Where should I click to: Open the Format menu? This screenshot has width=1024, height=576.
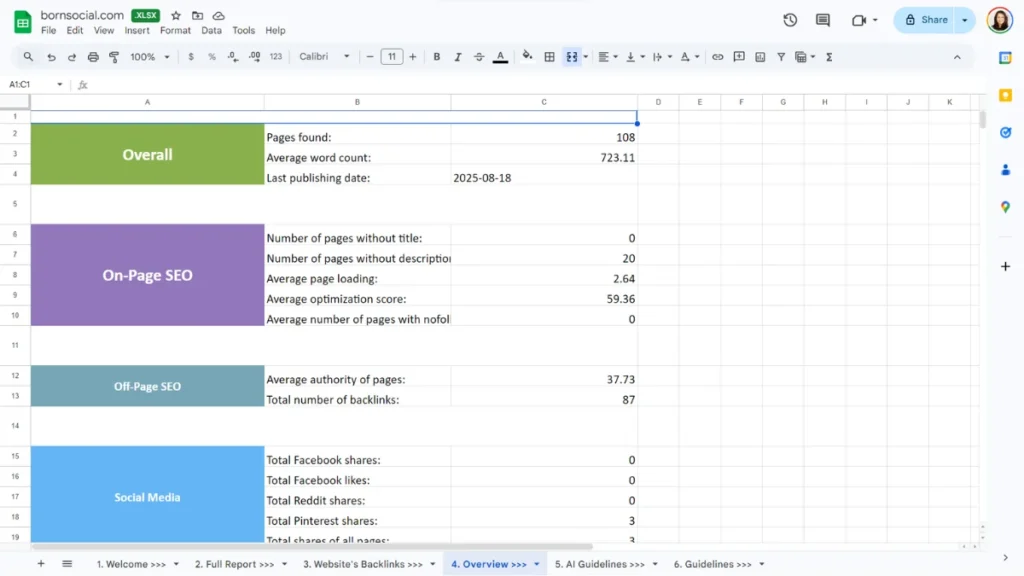[175, 31]
